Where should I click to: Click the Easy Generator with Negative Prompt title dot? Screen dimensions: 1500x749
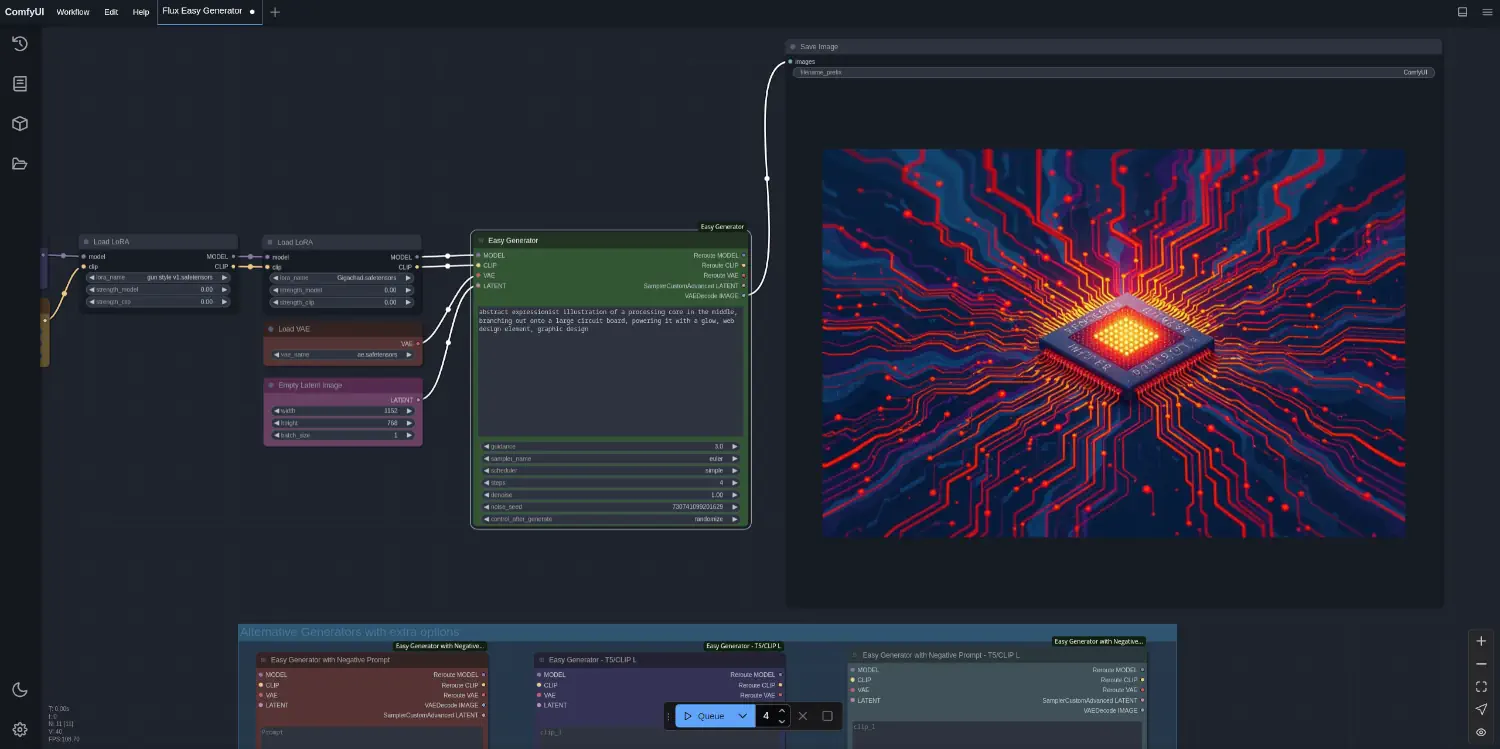click(x=264, y=660)
